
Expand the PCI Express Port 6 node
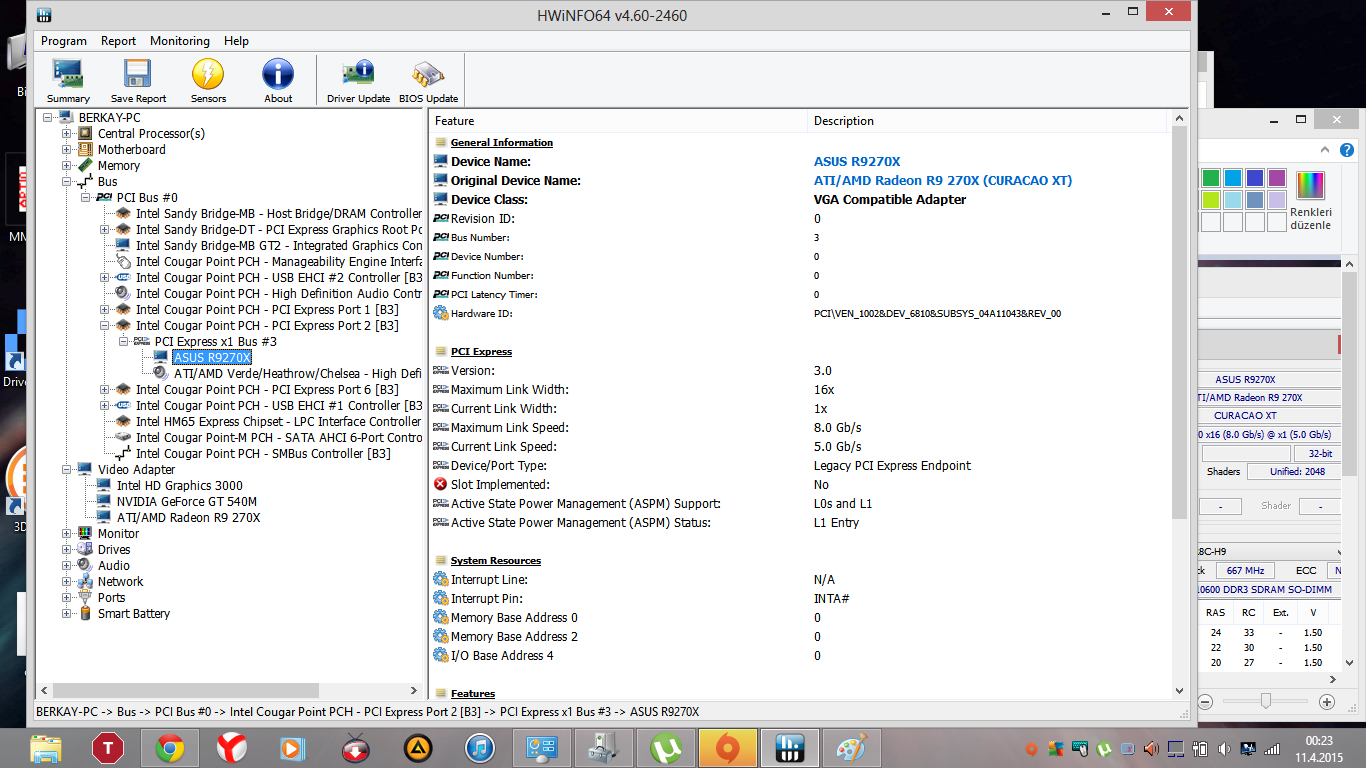[105, 390]
